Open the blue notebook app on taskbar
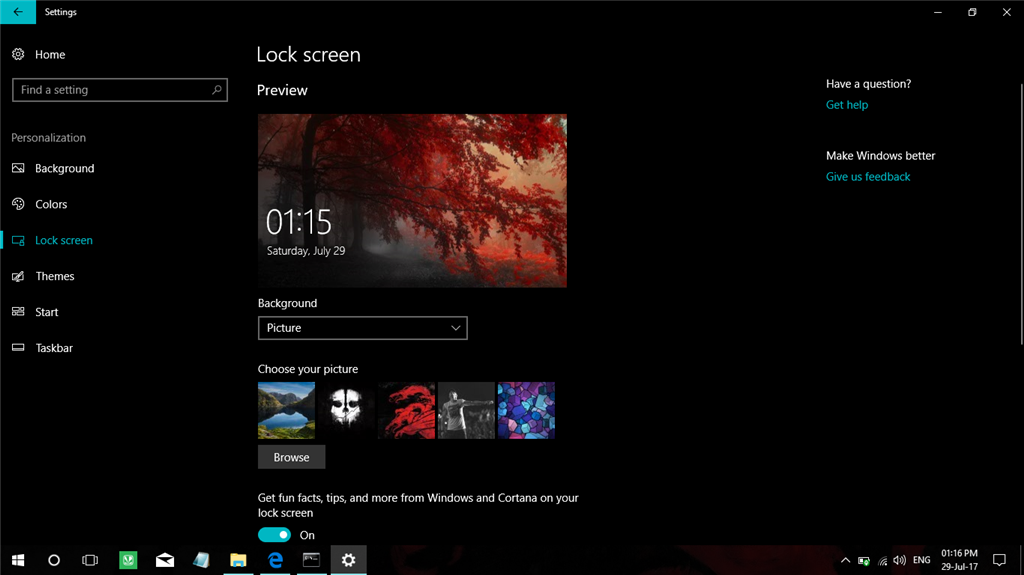Screen dimensions: 1024x575 [201, 560]
